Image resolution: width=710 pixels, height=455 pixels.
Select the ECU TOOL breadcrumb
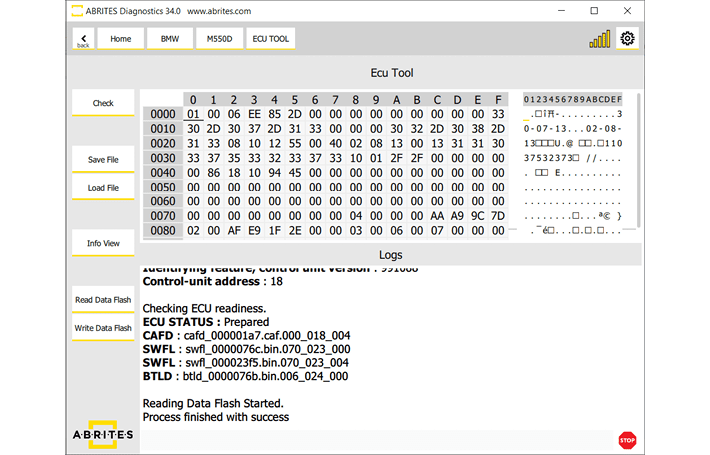tap(270, 39)
